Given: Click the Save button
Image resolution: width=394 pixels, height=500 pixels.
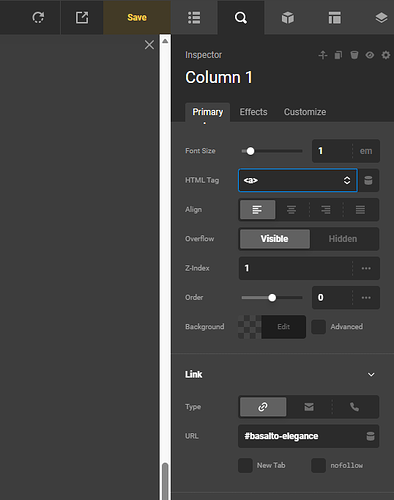Looking at the screenshot, I should click(137, 17).
